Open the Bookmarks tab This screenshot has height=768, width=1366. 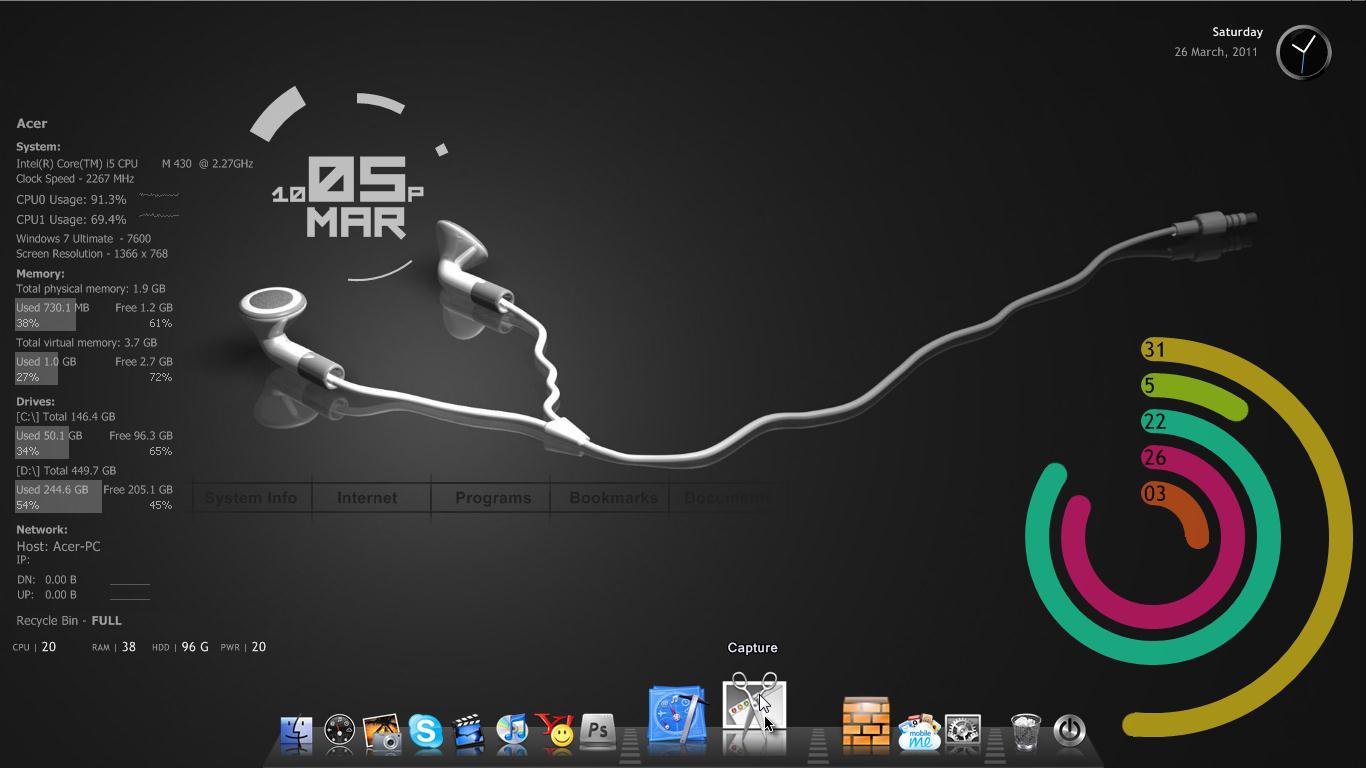(613, 498)
